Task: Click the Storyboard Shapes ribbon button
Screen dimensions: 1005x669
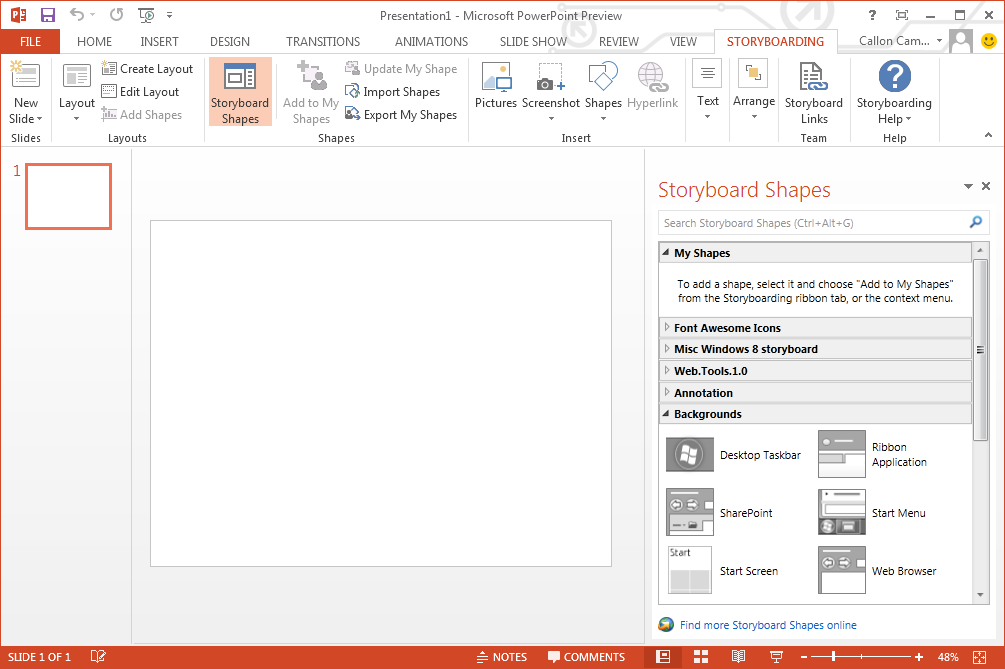Action: point(240,92)
